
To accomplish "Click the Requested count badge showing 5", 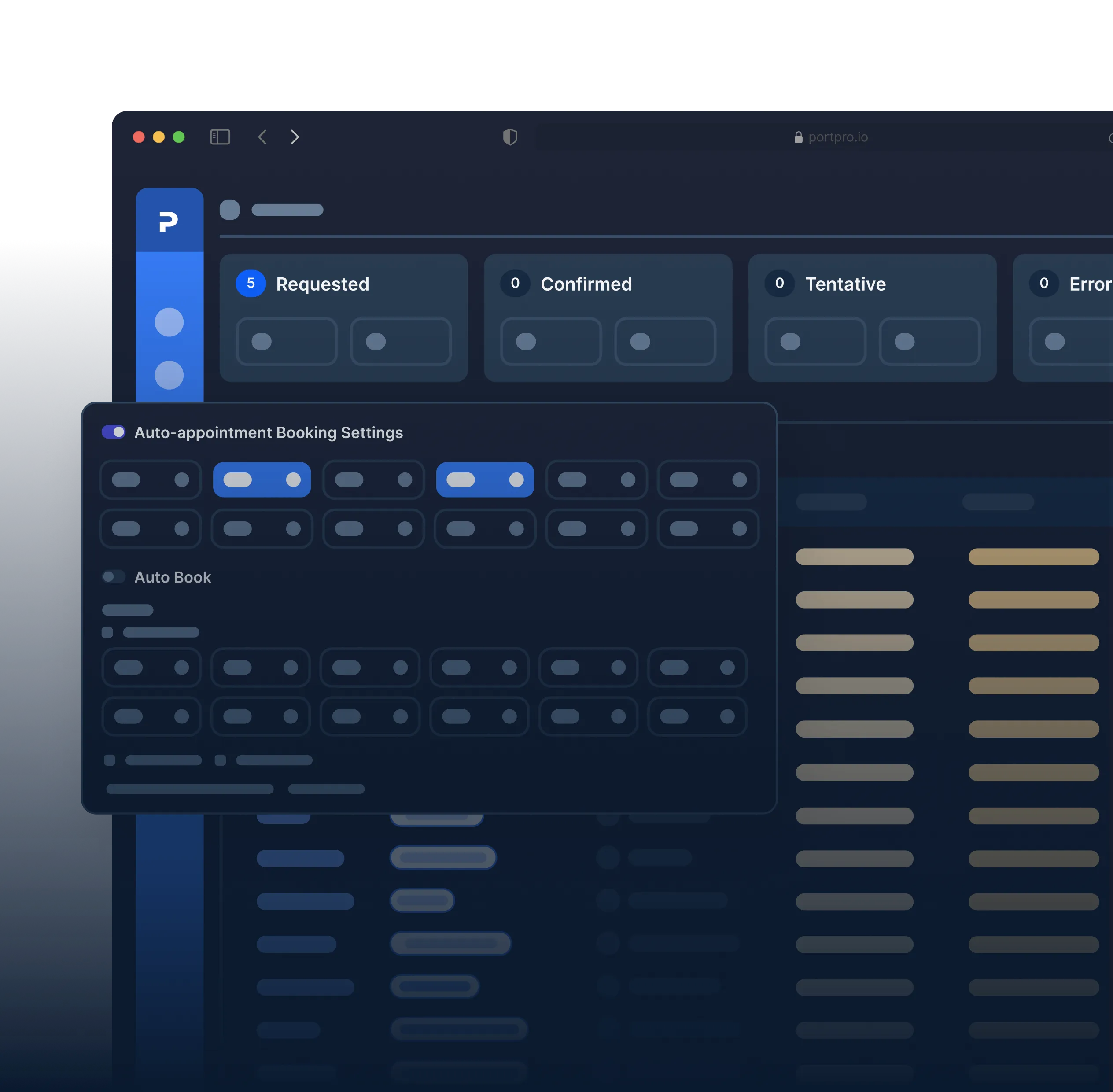I will 251,283.
